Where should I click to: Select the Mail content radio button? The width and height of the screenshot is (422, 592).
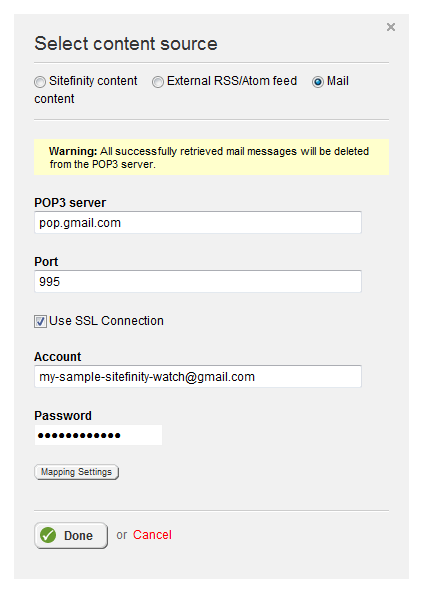click(x=318, y=82)
